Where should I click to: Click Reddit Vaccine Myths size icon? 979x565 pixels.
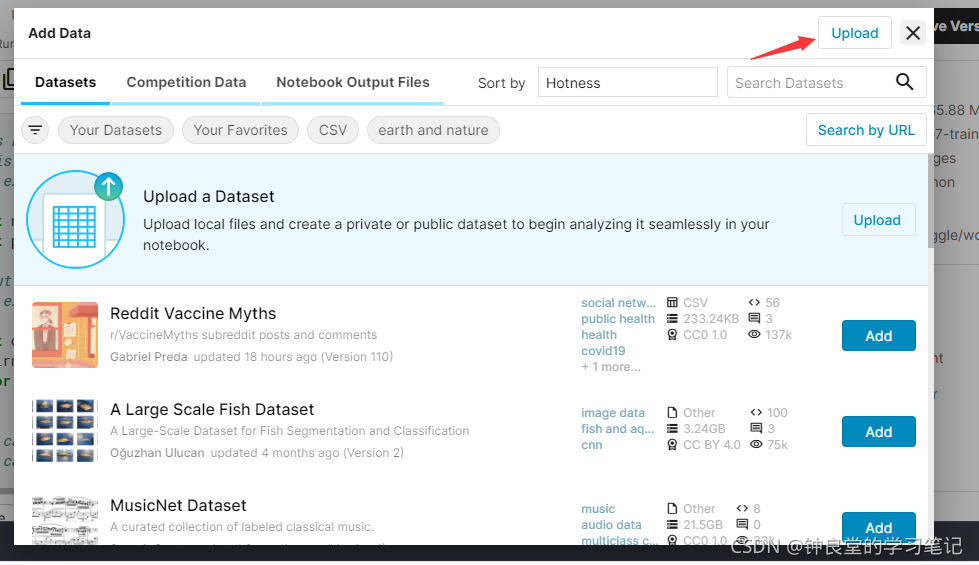(x=672, y=319)
